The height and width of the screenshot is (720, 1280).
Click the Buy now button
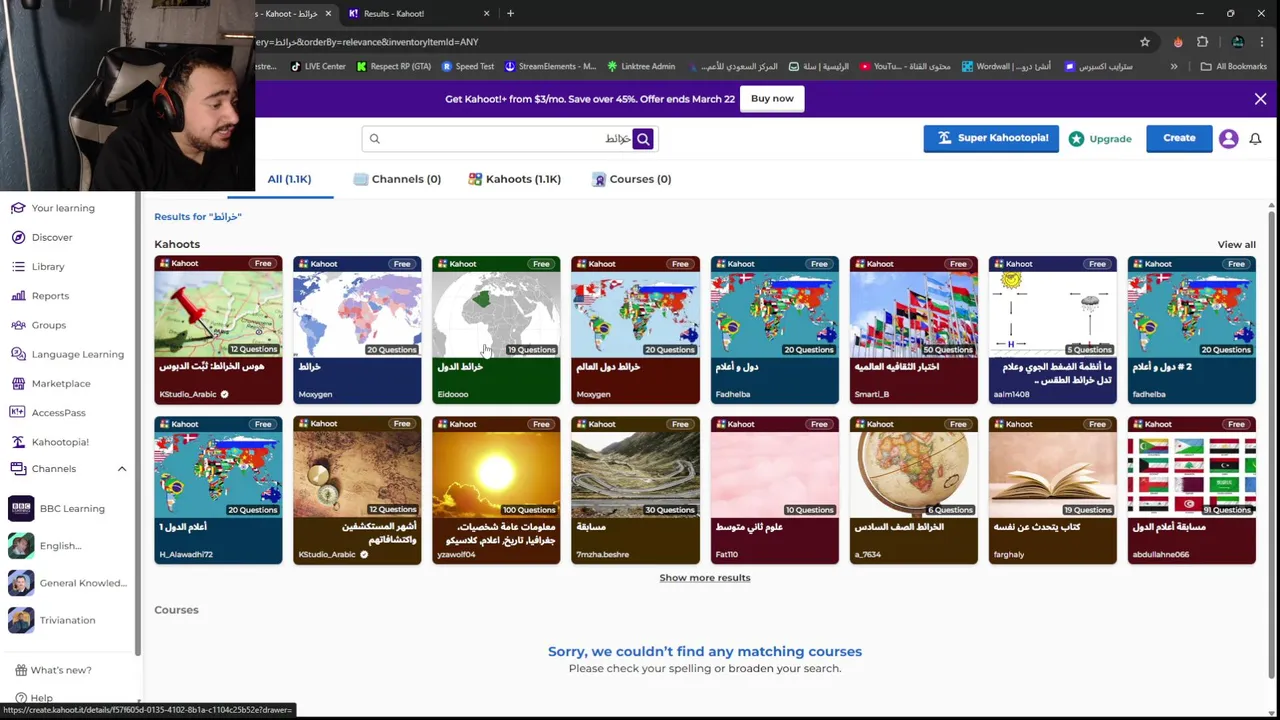772,99
